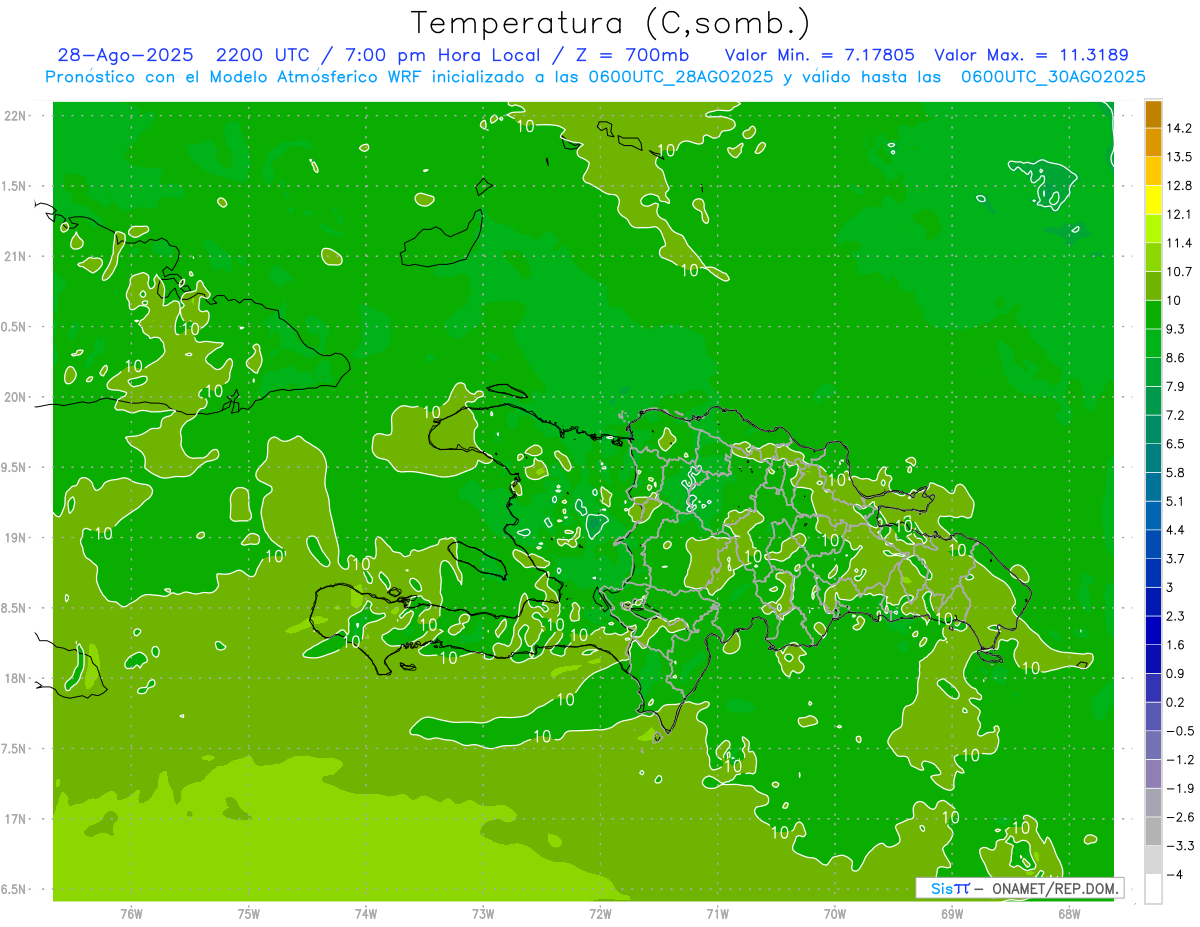This screenshot has width=1200, height=927.
Task: Click the "19N" latitude axis label
Action: [17, 538]
